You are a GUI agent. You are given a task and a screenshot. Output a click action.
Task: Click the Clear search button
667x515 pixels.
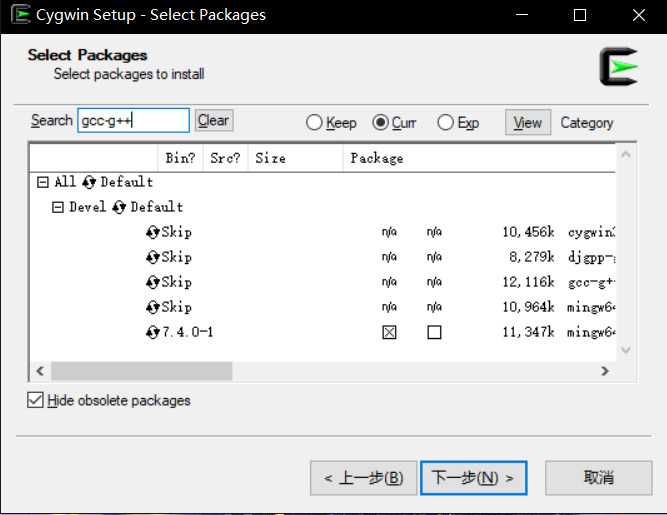coord(214,120)
